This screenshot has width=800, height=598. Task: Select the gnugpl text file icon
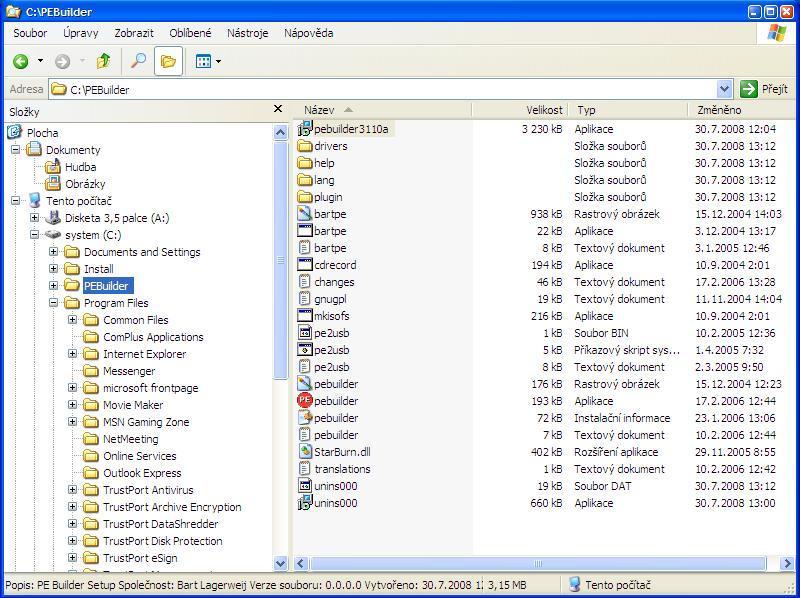[x=305, y=298]
